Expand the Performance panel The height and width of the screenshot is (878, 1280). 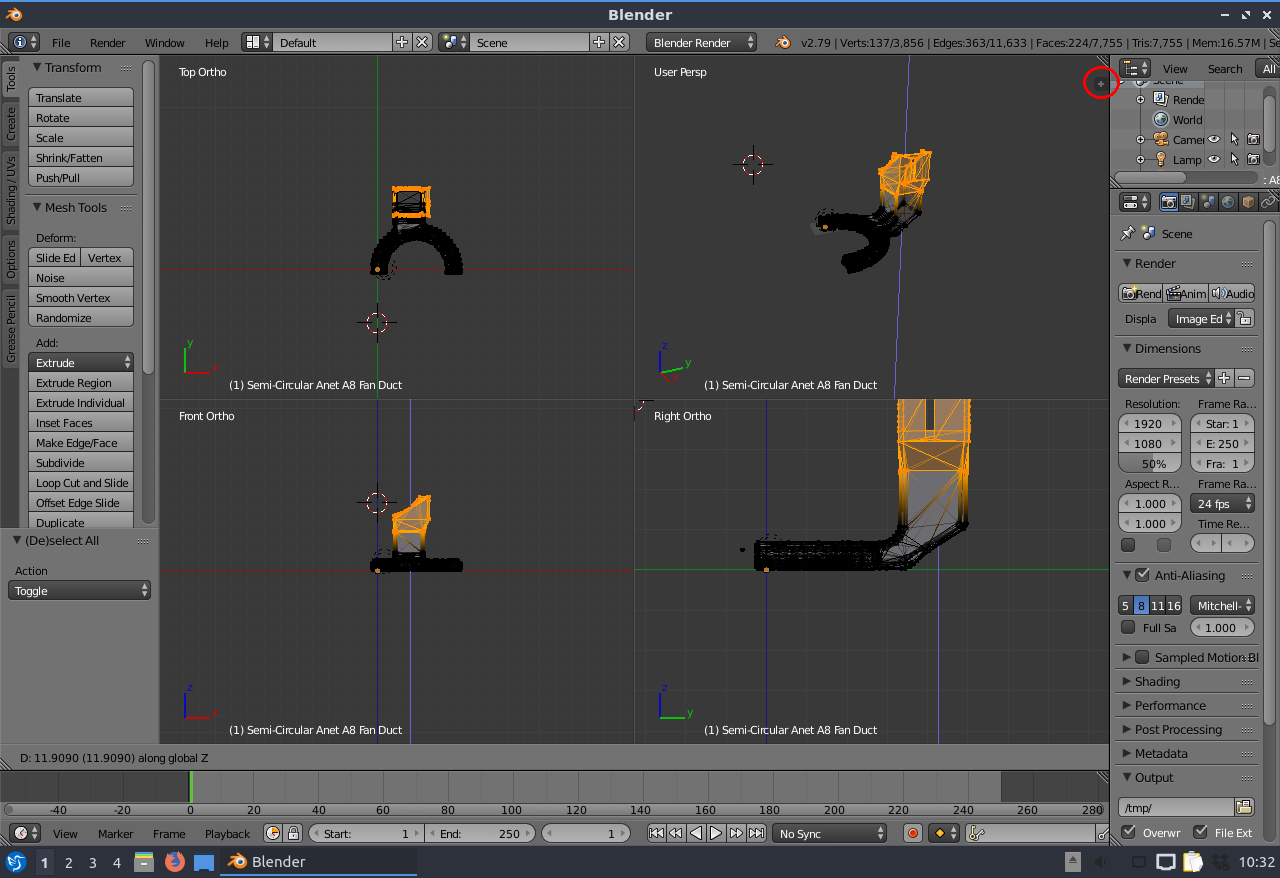click(1170, 705)
